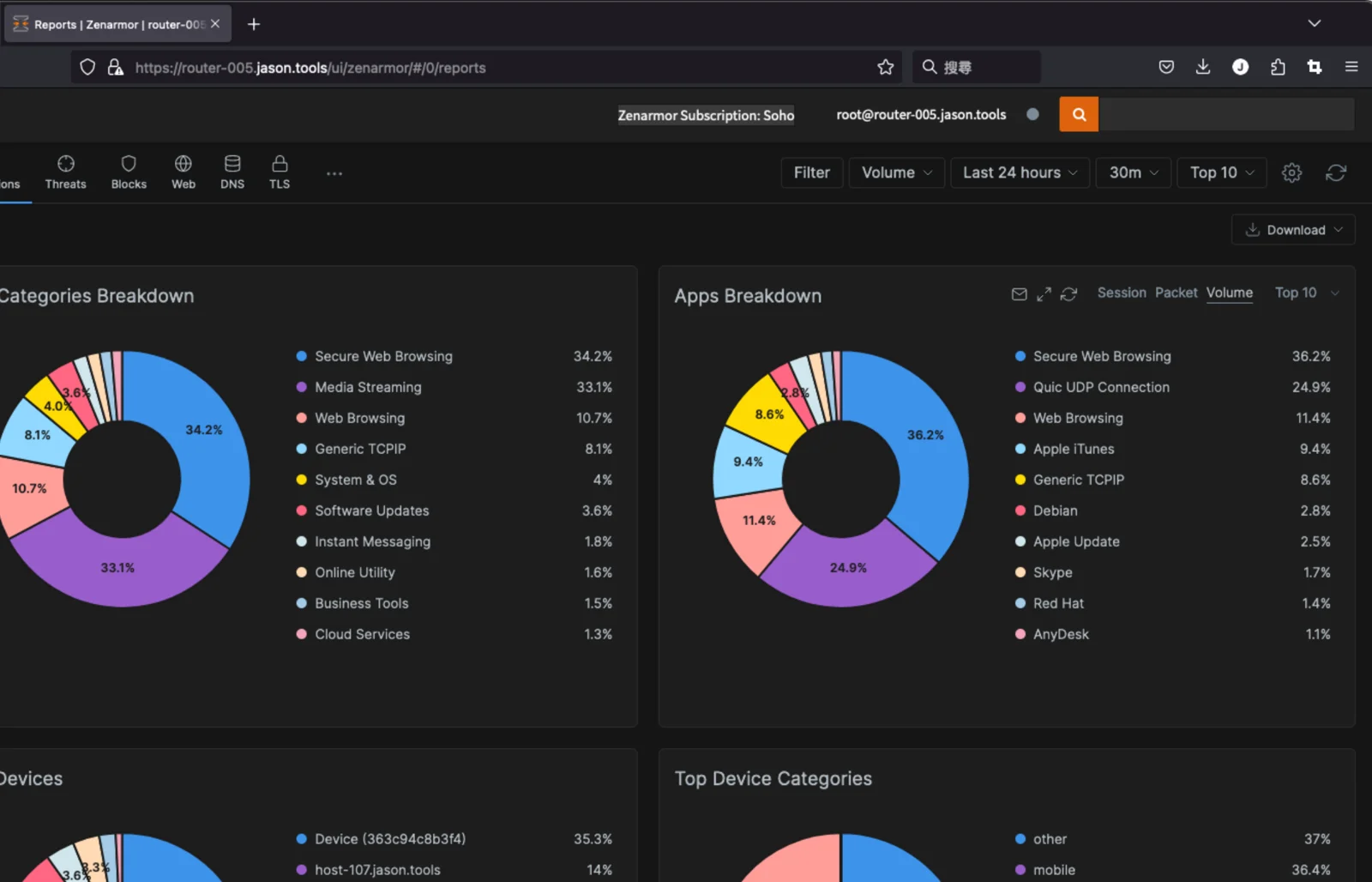
Task: Toggle Media Streaming legend entry
Action: [454, 387]
